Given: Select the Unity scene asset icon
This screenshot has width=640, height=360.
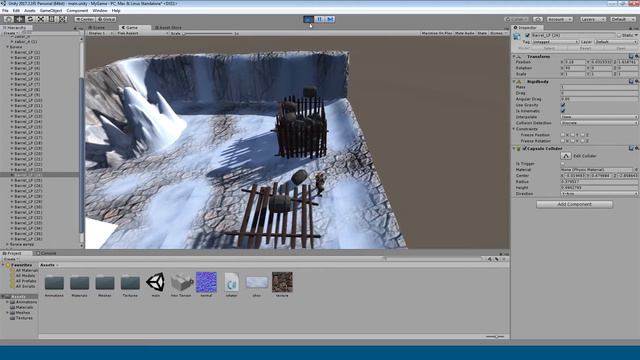Looking at the screenshot, I should 156,282.
